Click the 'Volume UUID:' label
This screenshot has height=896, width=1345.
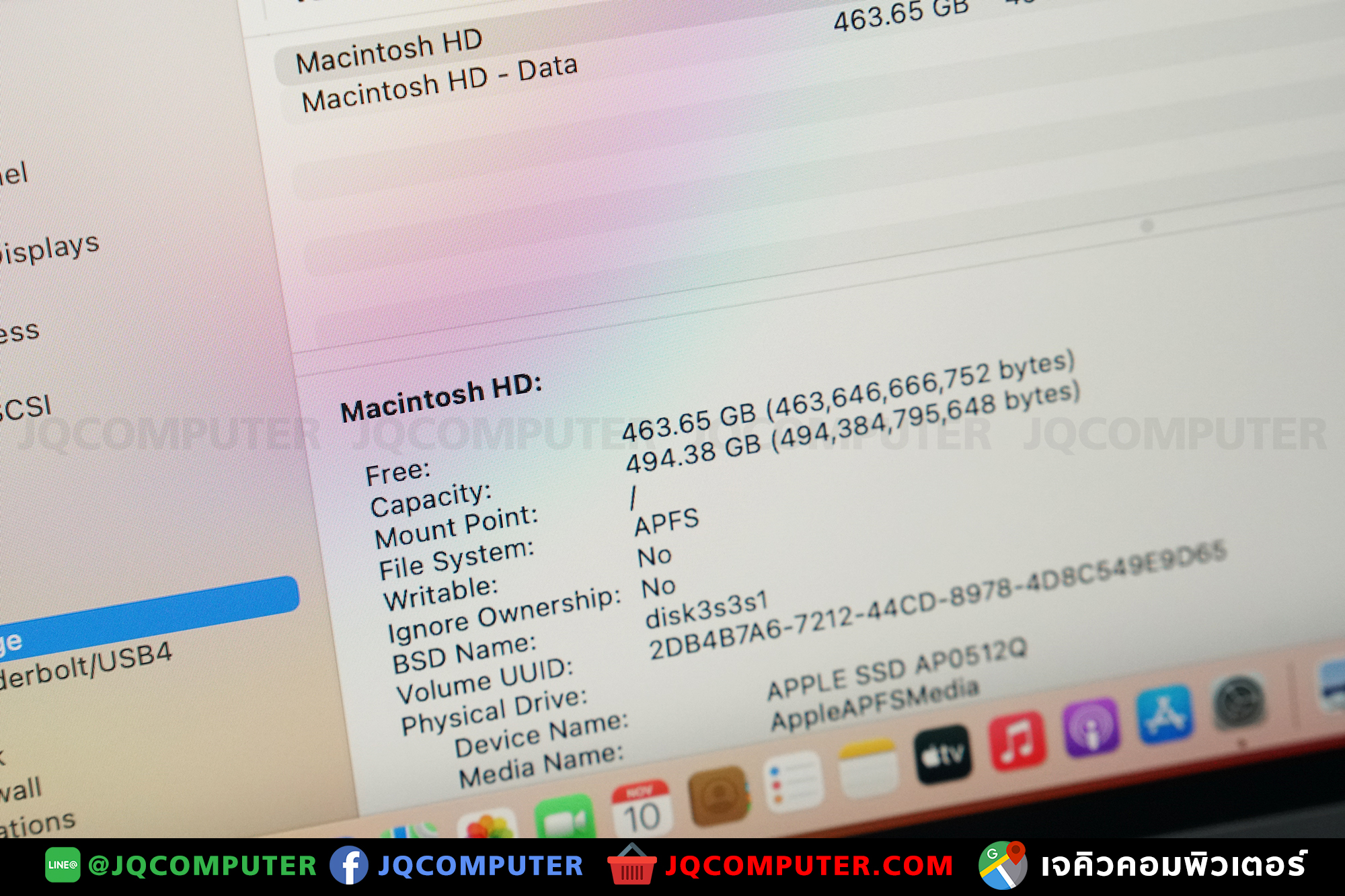(x=485, y=680)
